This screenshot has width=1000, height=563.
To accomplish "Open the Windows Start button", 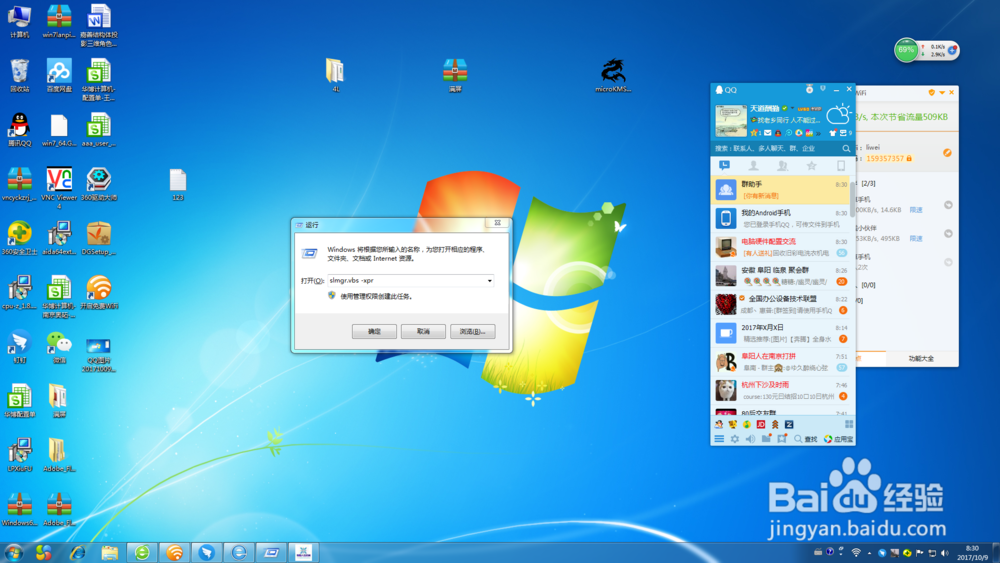I will pos(13,552).
